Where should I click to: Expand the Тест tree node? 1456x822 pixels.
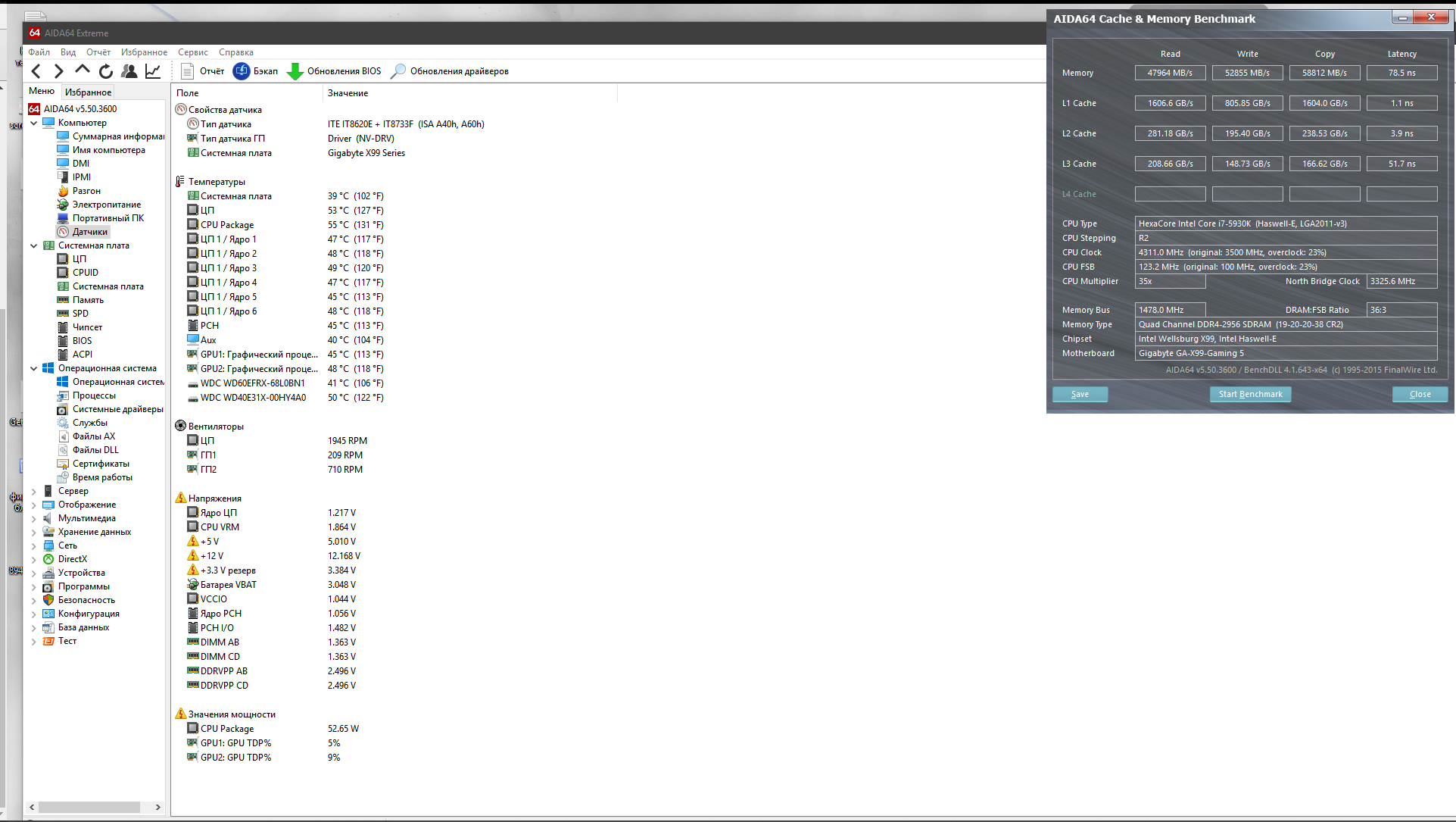click(33, 641)
